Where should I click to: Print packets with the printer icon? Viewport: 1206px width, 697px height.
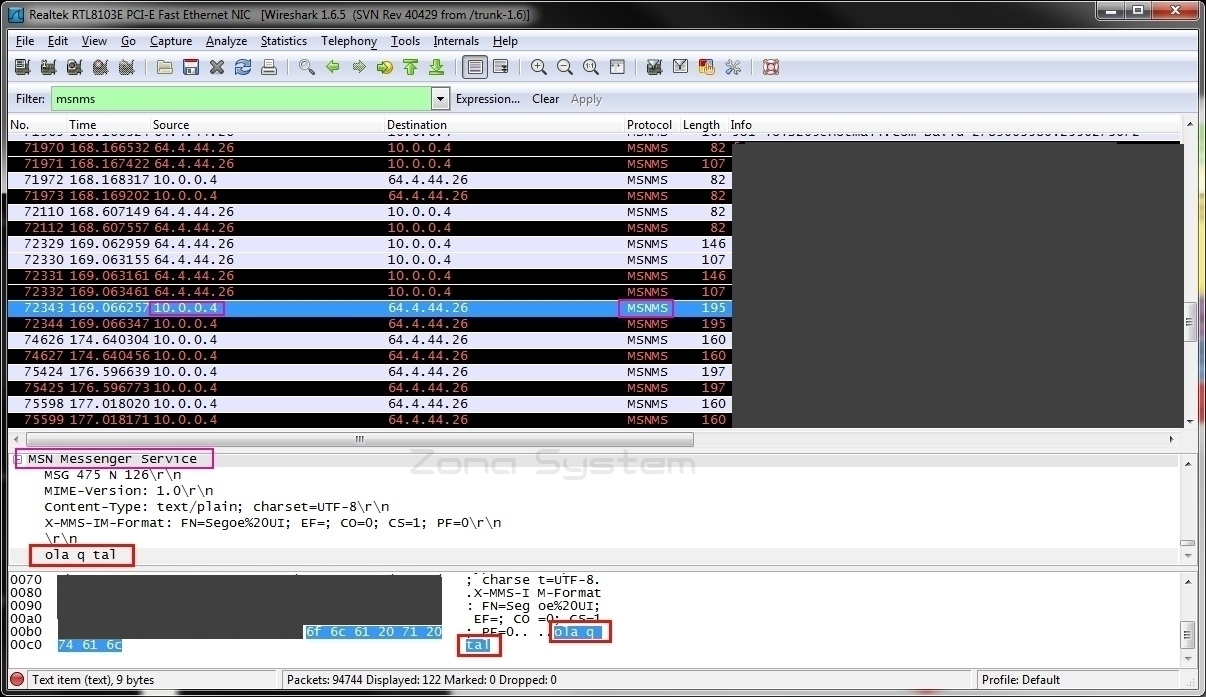coord(269,67)
